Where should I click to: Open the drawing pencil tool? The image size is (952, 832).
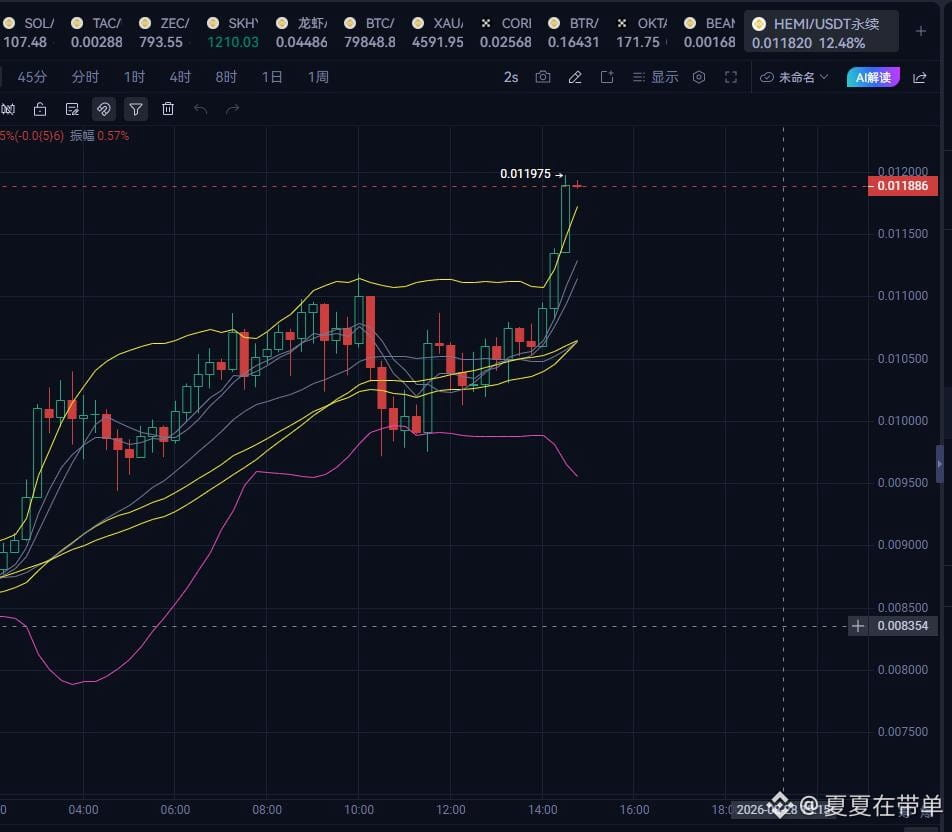[x=575, y=77]
